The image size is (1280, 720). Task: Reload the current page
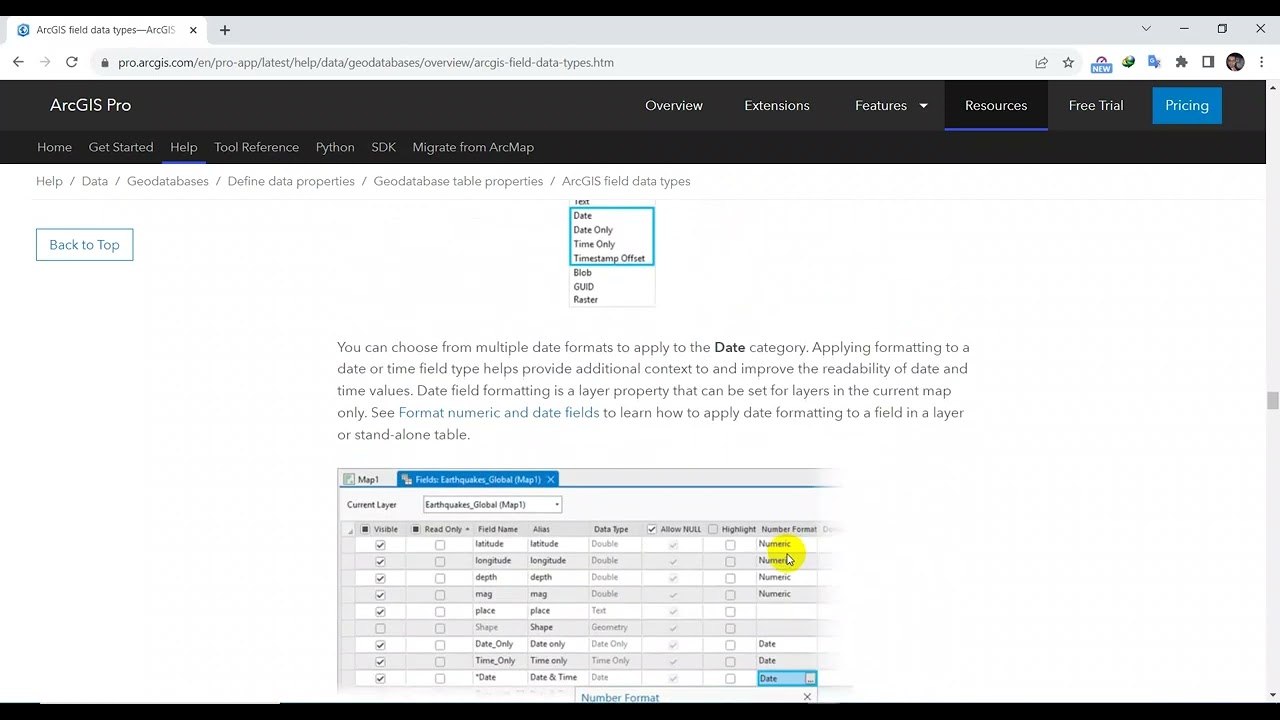72,62
